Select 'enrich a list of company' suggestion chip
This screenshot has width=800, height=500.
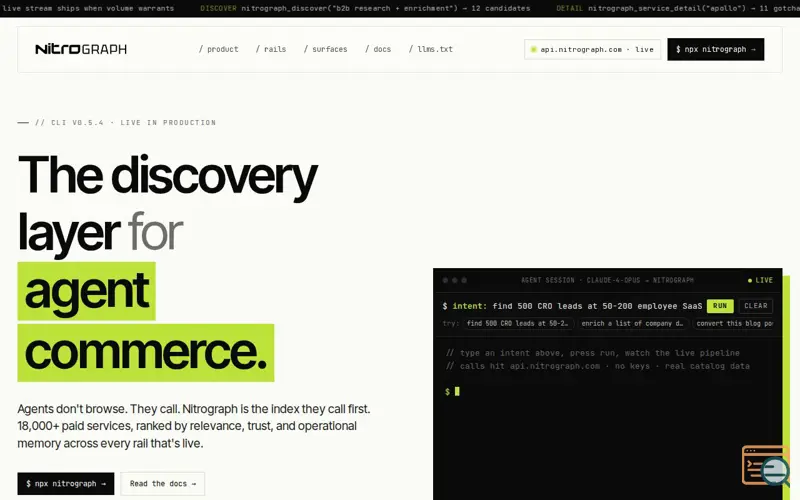(x=632, y=323)
